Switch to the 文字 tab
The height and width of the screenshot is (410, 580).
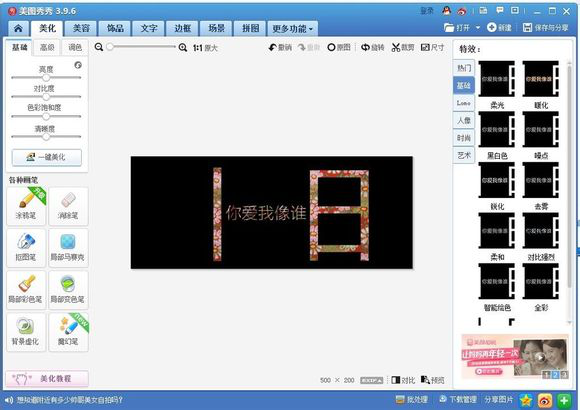click(x=149, y=28)
